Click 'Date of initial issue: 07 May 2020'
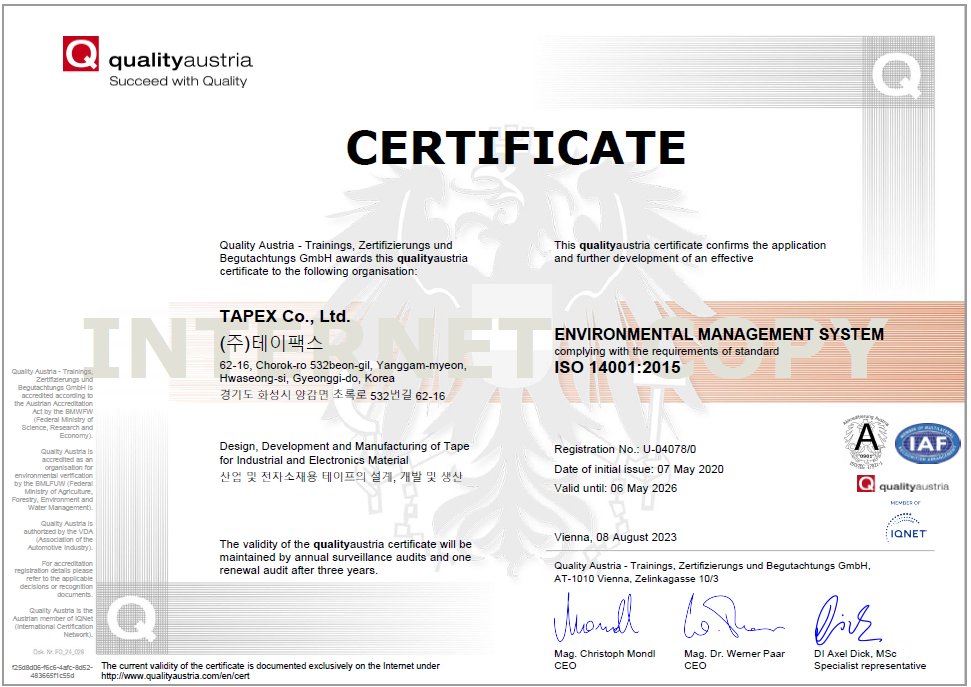The image size is (971, 687). tap(639, 469)
